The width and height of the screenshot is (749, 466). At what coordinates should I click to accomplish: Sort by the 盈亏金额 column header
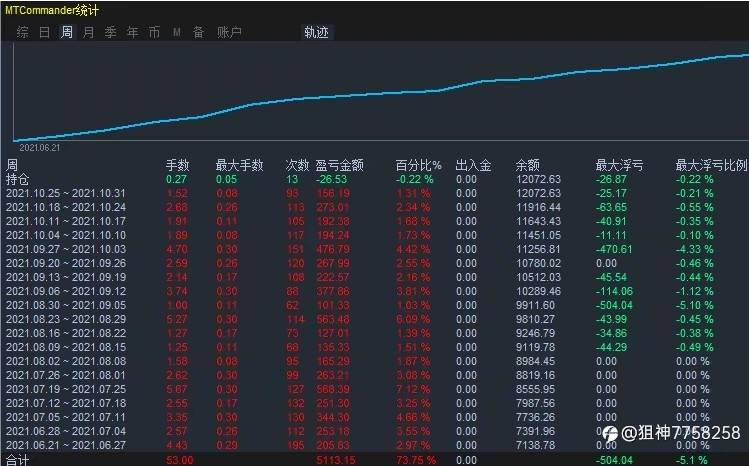click(340, 165)
